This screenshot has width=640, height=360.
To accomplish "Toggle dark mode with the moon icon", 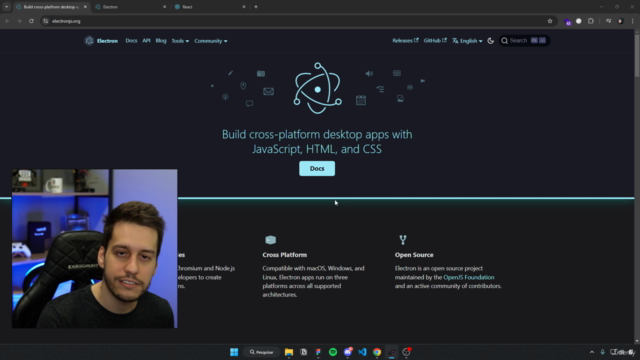I will (x=491, y=41).
